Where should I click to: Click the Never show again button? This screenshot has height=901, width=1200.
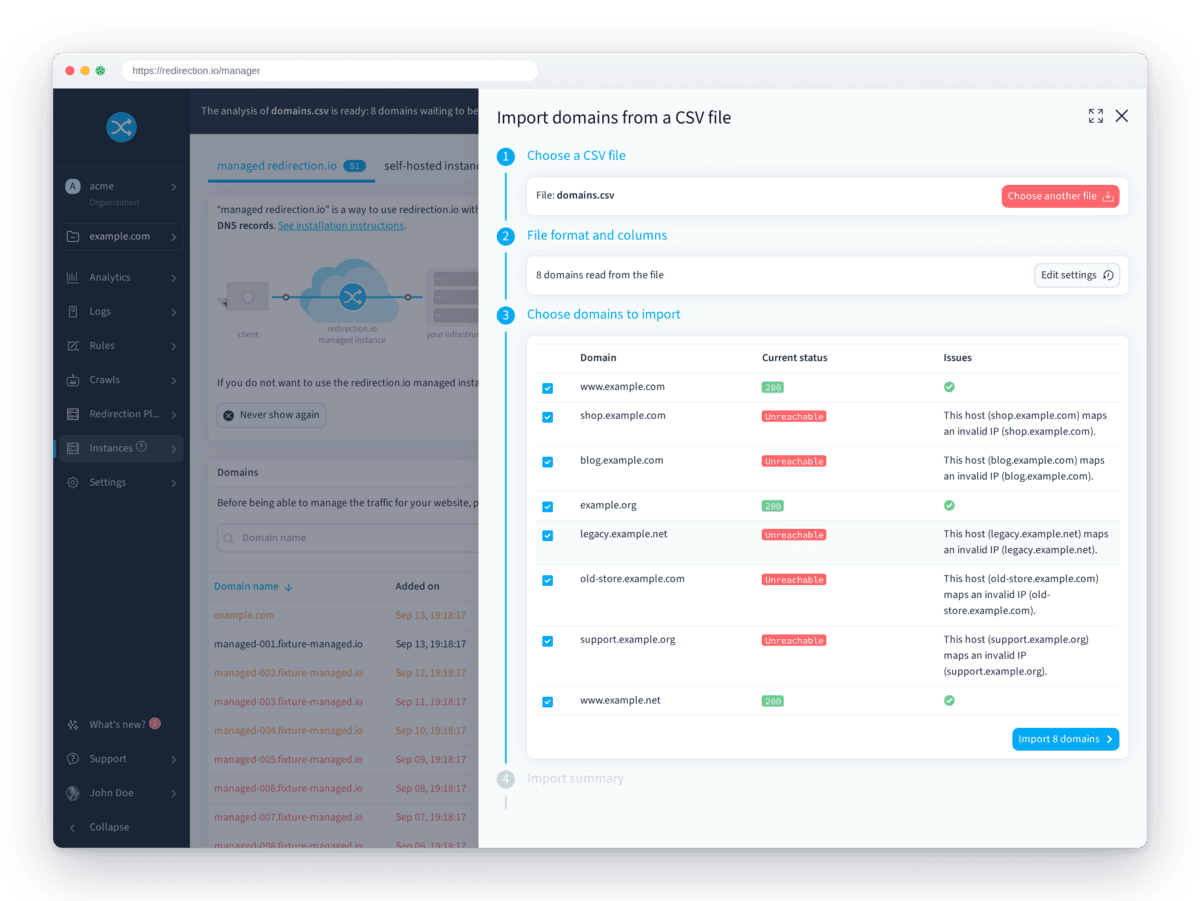271,415
